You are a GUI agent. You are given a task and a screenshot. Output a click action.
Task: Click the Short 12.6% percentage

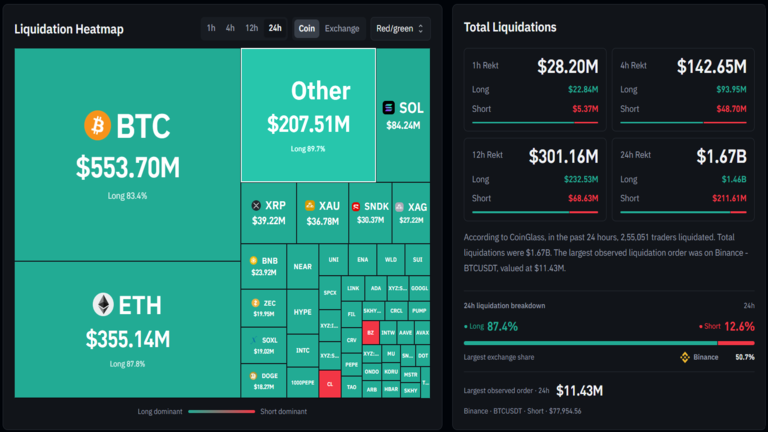tap(739, 326)
